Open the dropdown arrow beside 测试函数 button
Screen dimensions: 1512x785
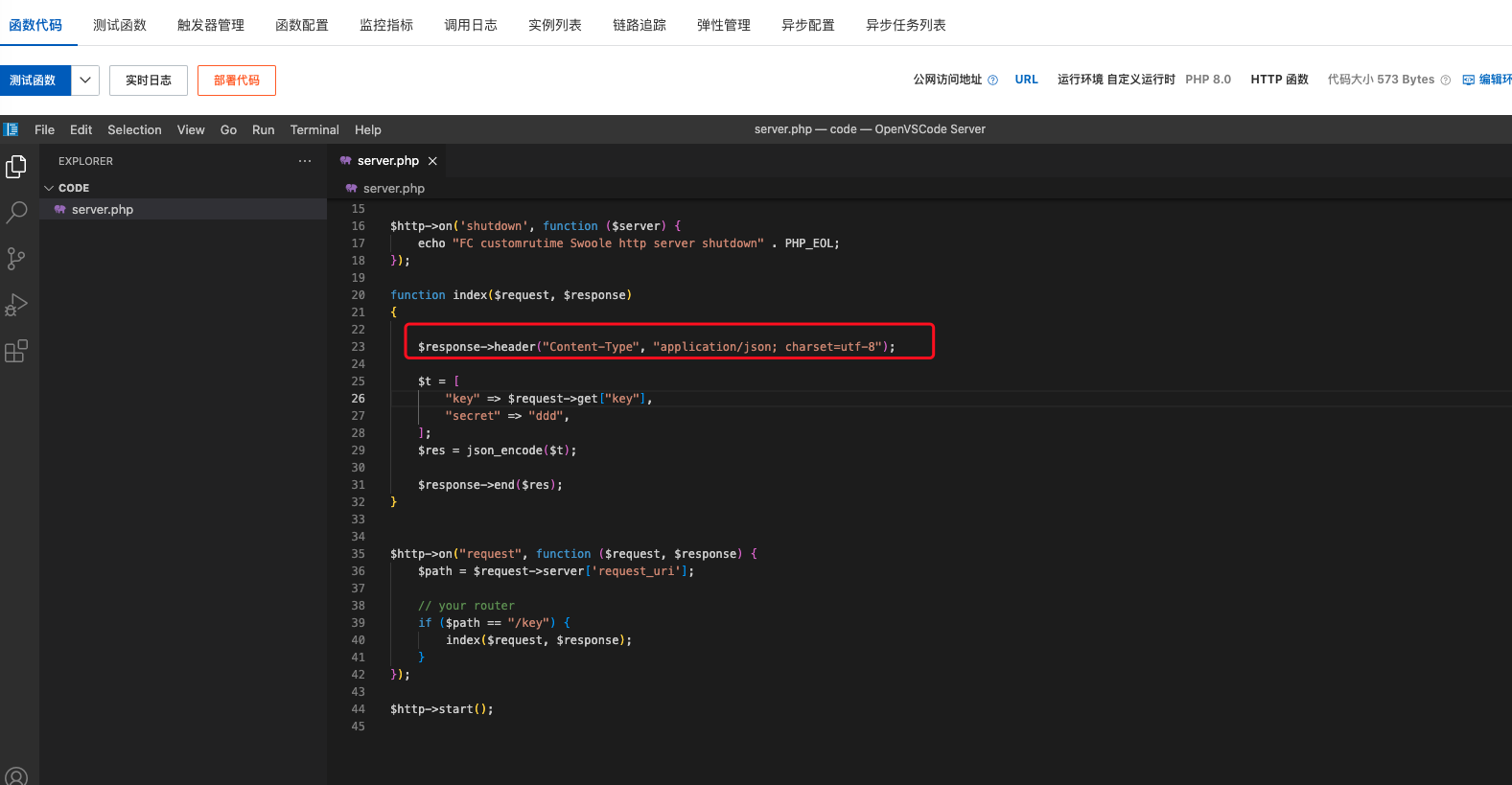(x=85, y=81)
